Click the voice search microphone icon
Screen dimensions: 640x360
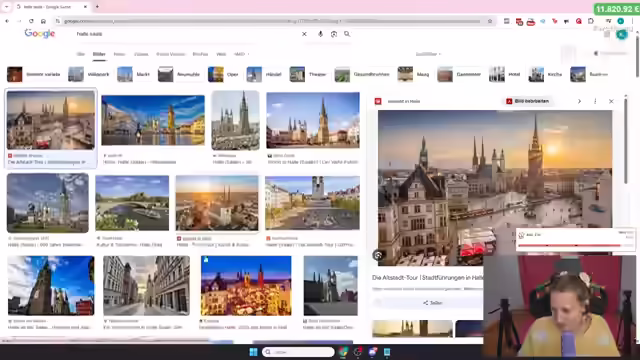coord(320,34)
